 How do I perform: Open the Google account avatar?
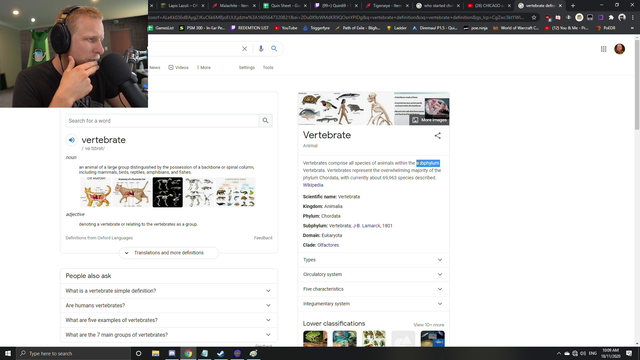[620, 49]
